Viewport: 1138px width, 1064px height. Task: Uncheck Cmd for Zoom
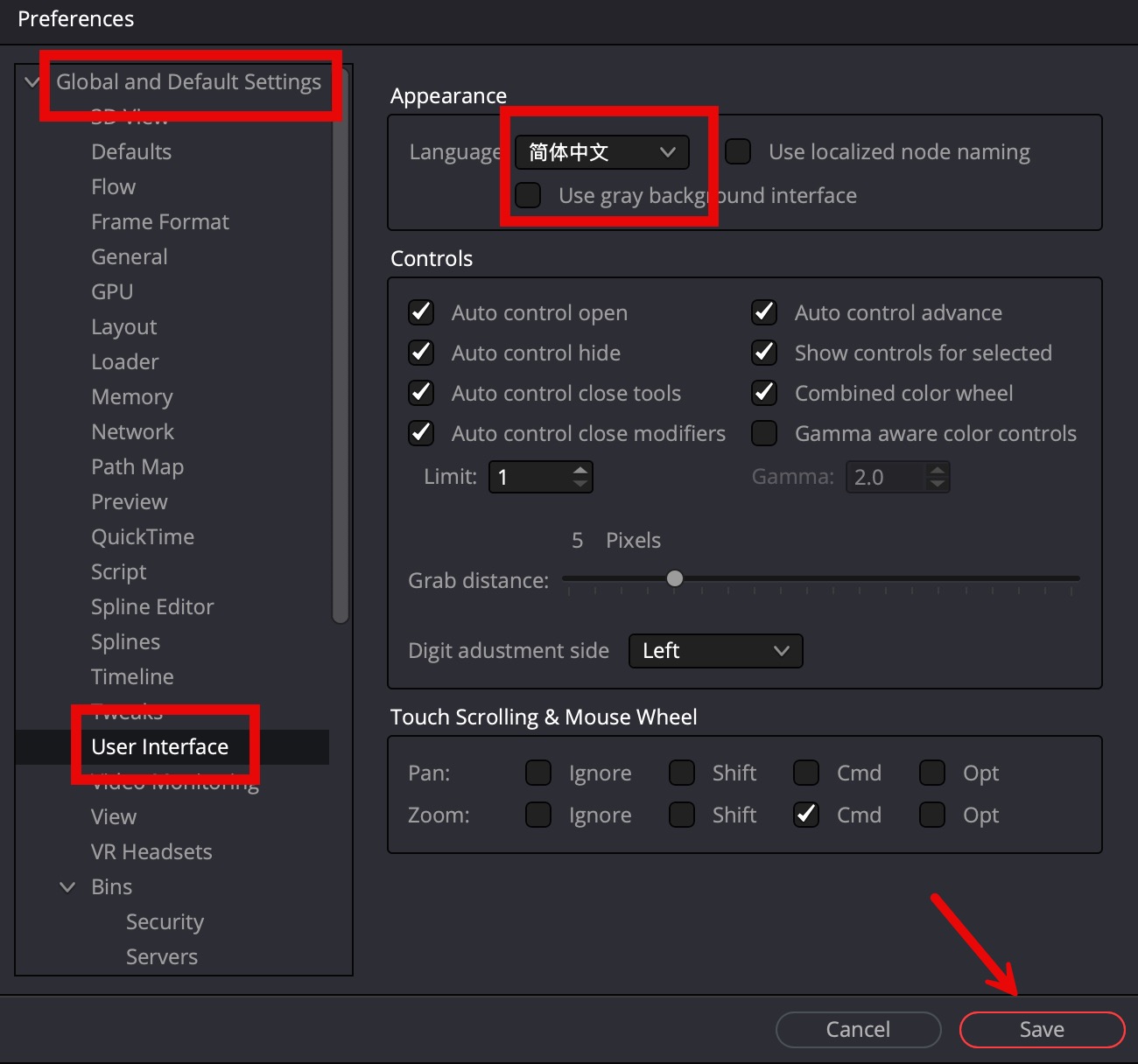[x=806, y=815]
